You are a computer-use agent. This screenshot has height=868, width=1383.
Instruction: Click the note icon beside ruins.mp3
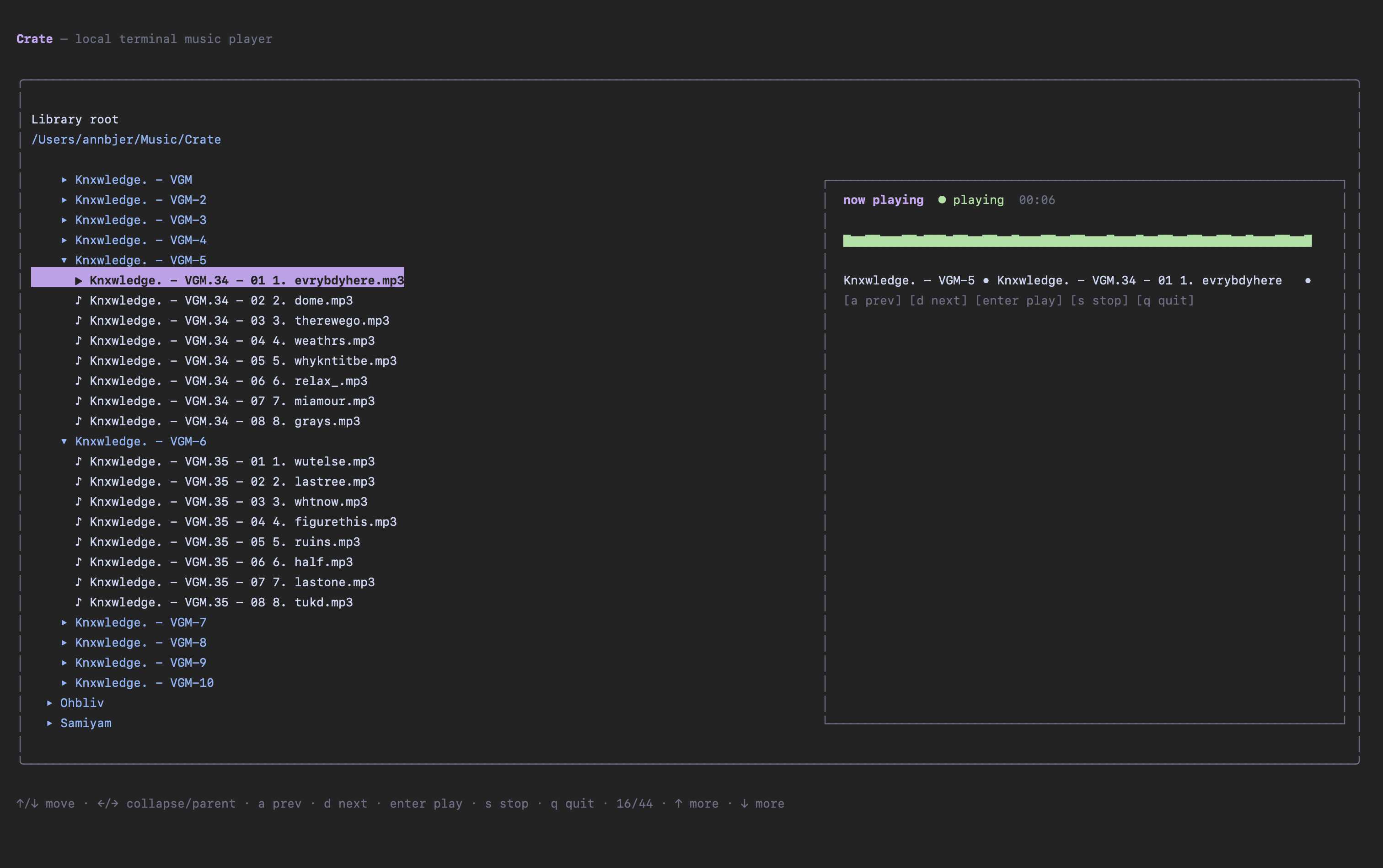click(79, 541)
